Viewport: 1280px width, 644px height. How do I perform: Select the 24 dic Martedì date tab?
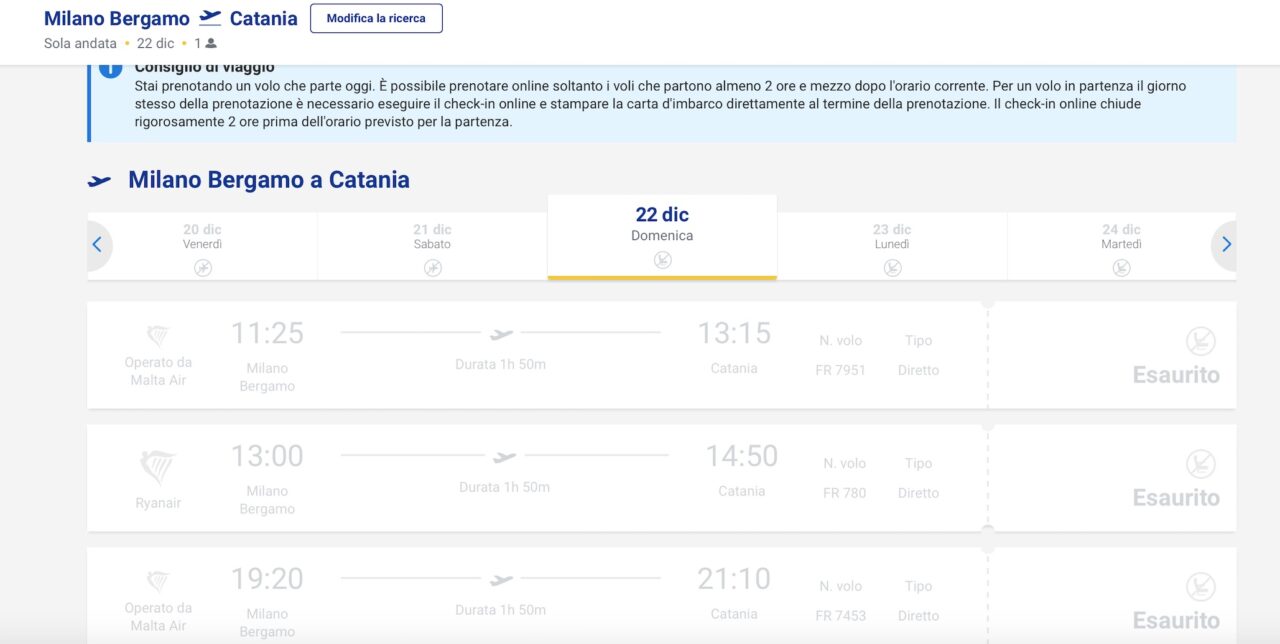[x=1121, y=247]
